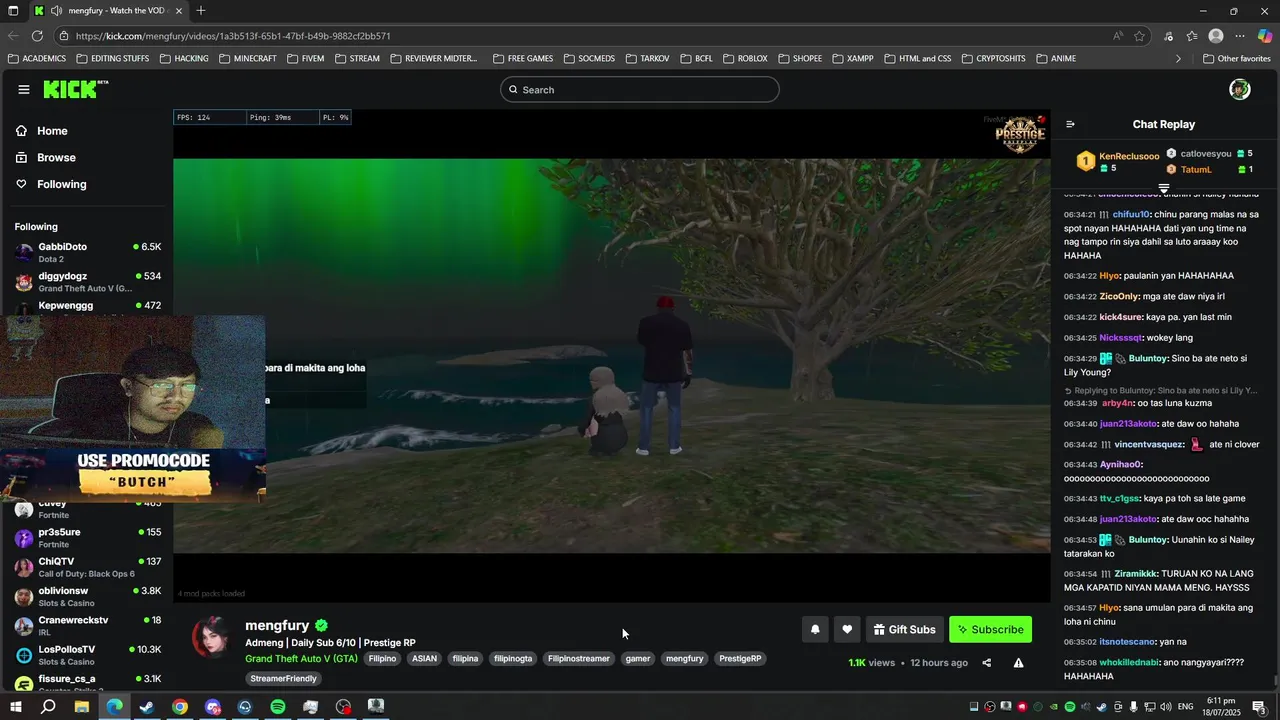Open the notification center in the system tray
The width and height of the screenshot is (1280, 720).
click(1259, 707)
